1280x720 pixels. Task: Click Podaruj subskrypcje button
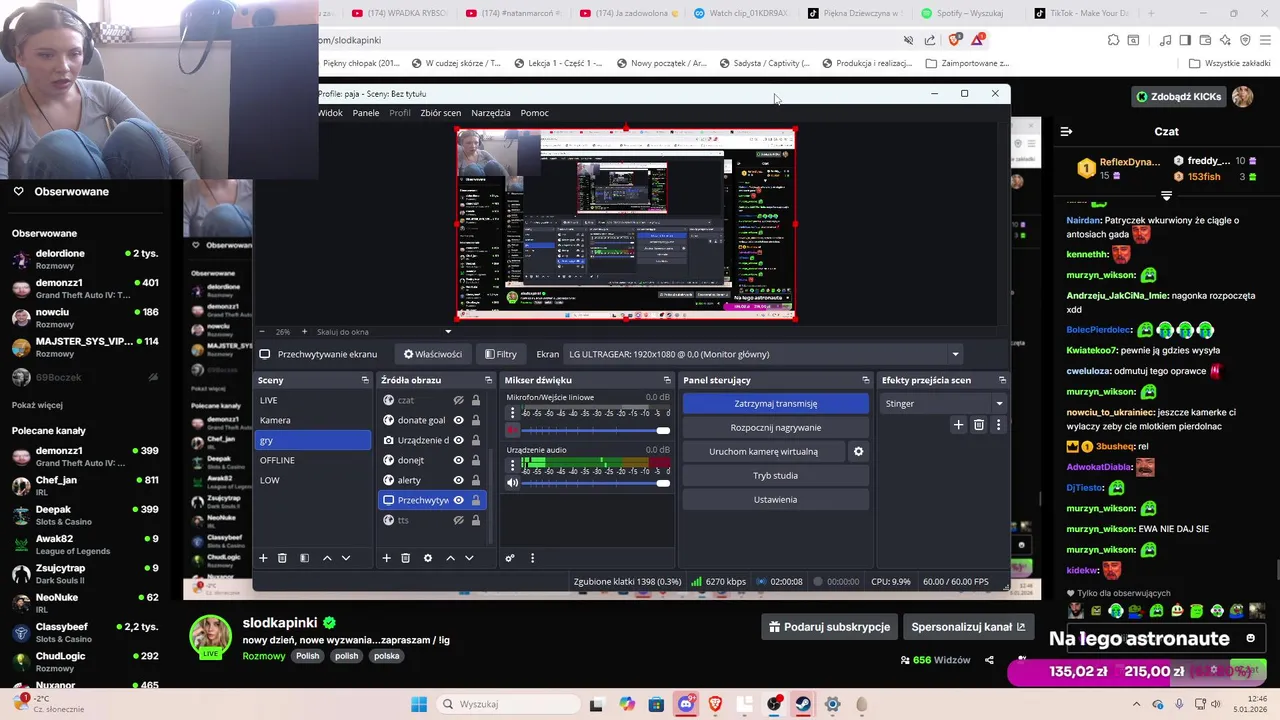(829, 627)
